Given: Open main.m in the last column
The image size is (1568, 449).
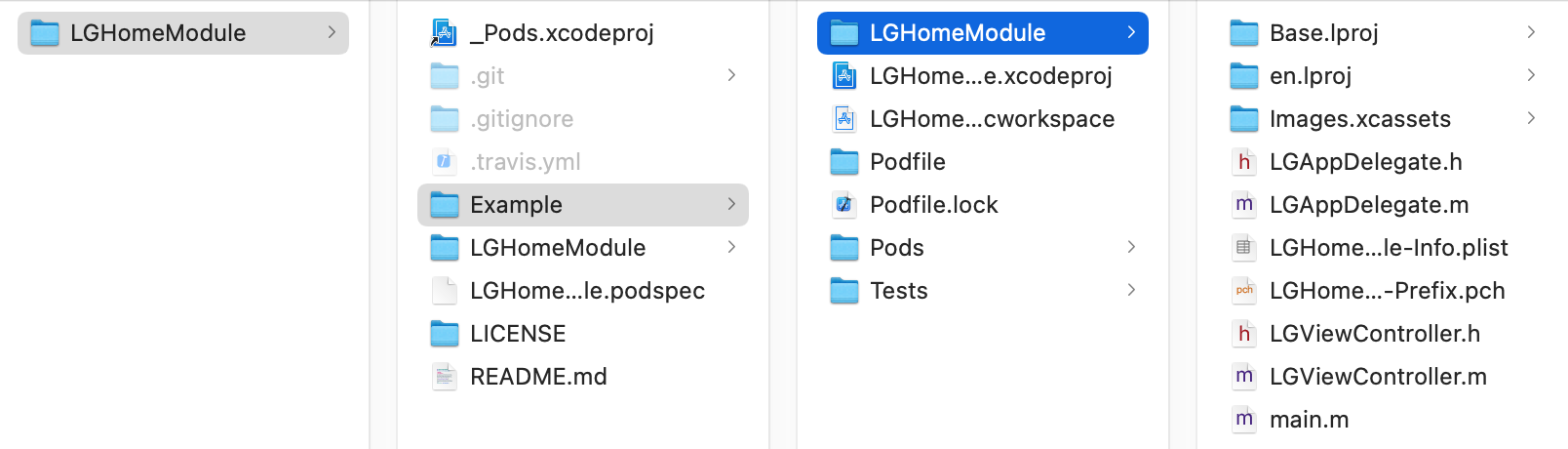Looking at the screenshot, I should 1309,420.
